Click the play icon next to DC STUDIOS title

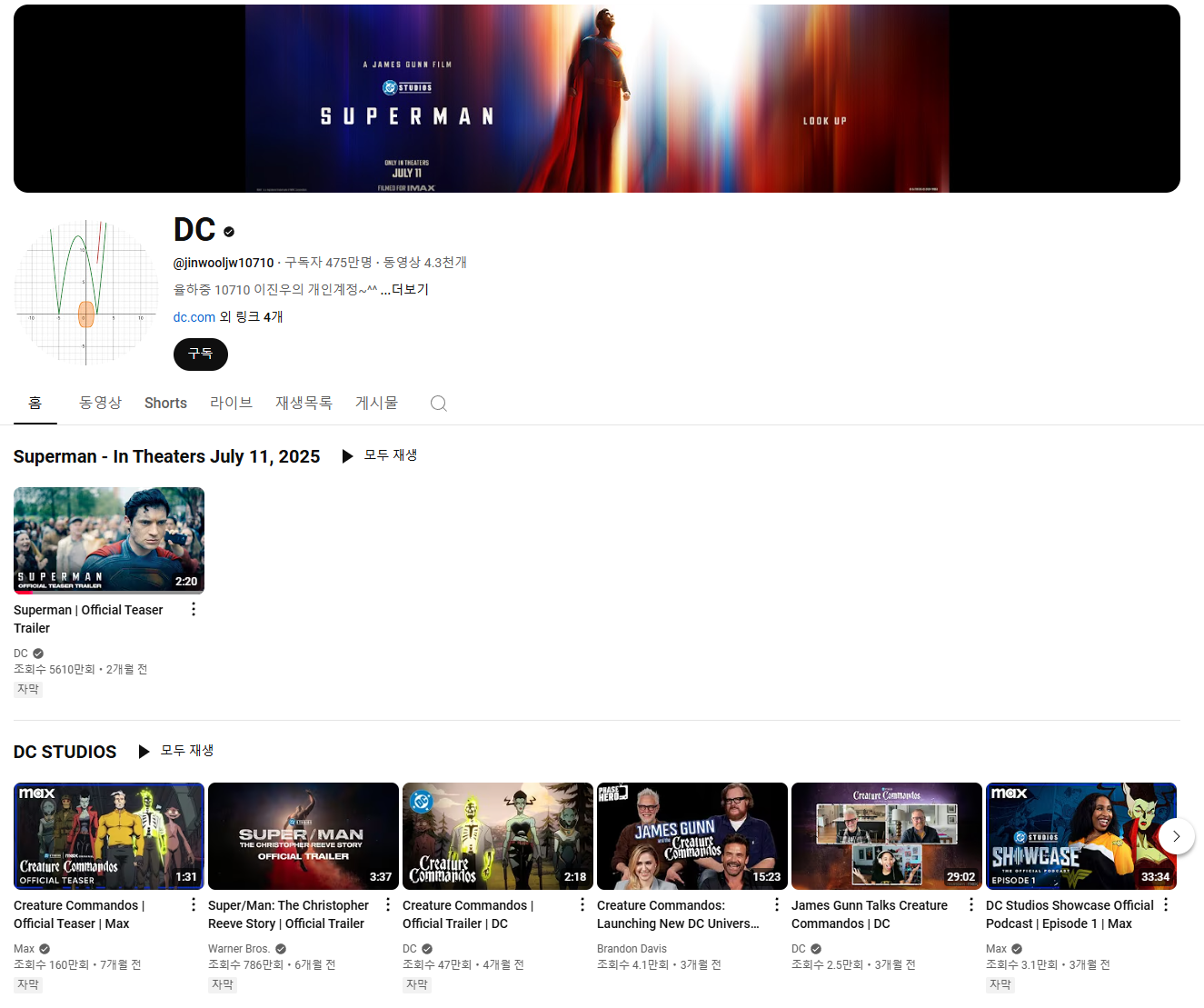pos(144,752)
